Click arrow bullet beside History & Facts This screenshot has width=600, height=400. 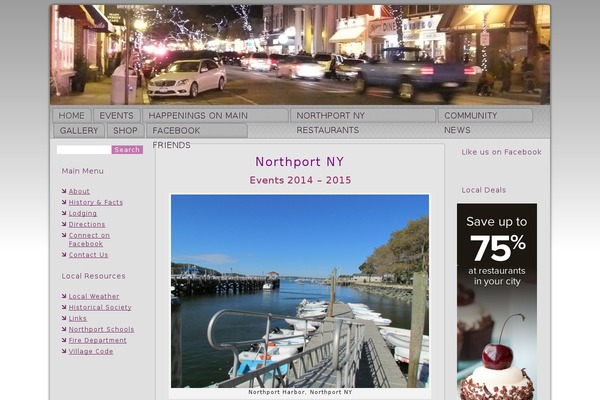click(64, 202)
